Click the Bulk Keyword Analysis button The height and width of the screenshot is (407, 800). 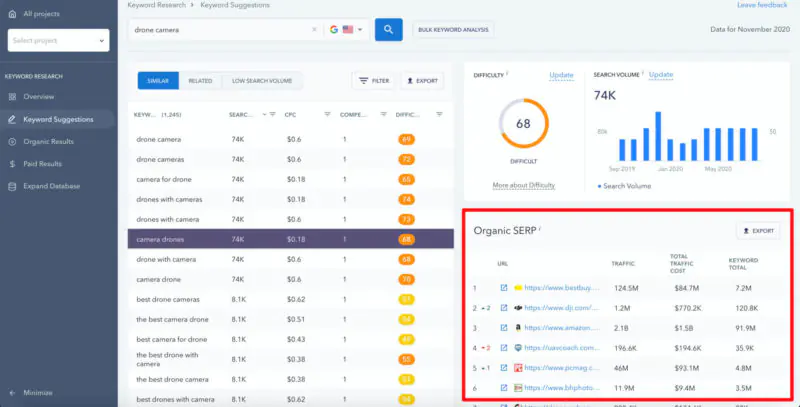coord(453,30)
